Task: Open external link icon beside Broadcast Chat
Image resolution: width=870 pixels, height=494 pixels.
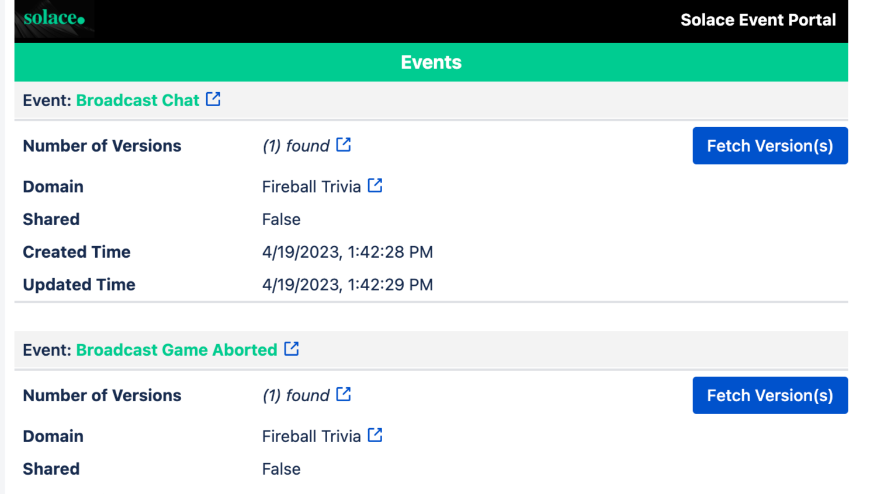Action: click(x=213, y=100)
